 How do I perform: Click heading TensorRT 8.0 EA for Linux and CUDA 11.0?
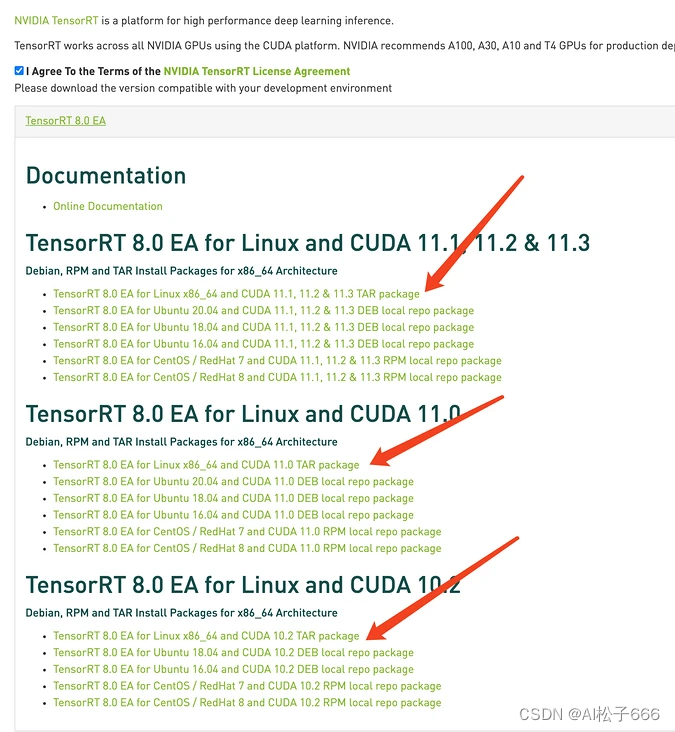click(243, 414)
